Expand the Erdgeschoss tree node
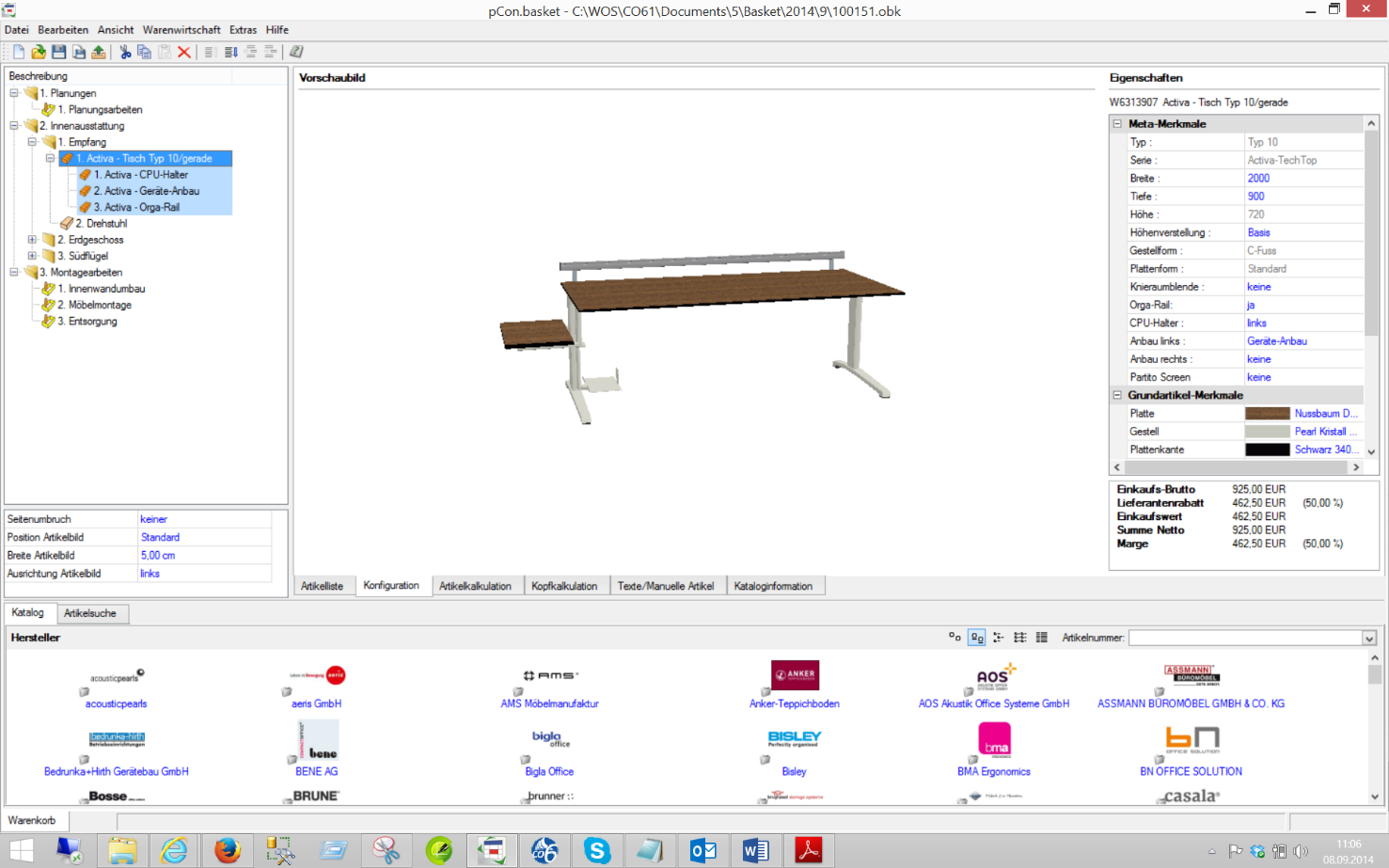The height and width of the screenshot is (868, 1389). (32, 240)
